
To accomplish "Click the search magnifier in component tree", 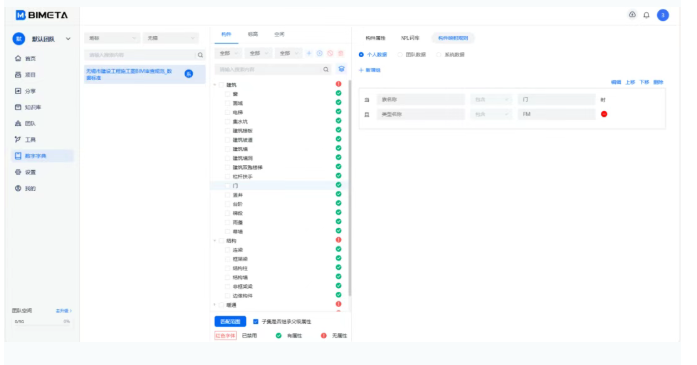I will [x=326, y=69].
